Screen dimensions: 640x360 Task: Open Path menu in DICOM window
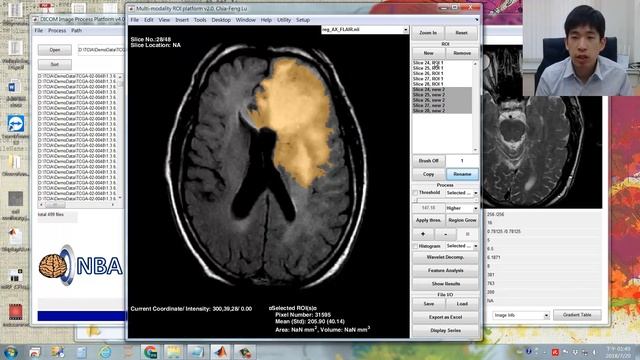click(76, 31)
